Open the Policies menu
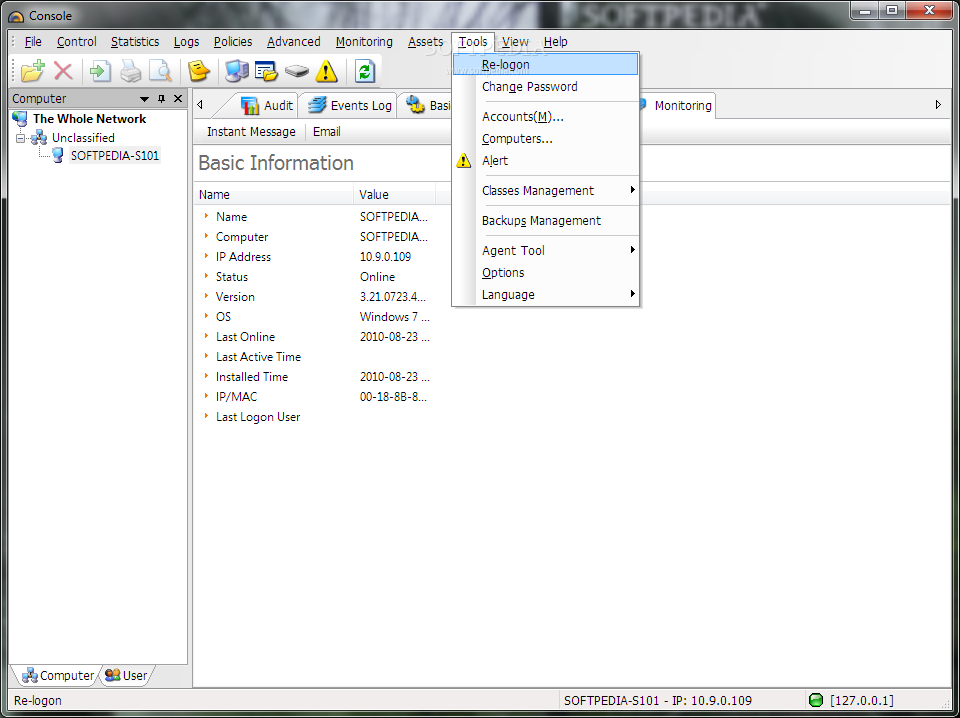Screen dimensions: 960x718 click(x=233, y=42)
